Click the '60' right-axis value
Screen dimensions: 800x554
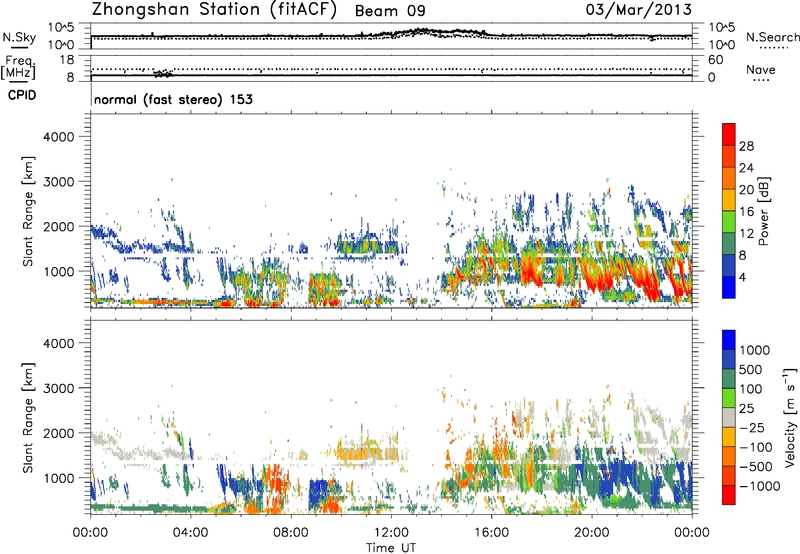click(716, 60)
